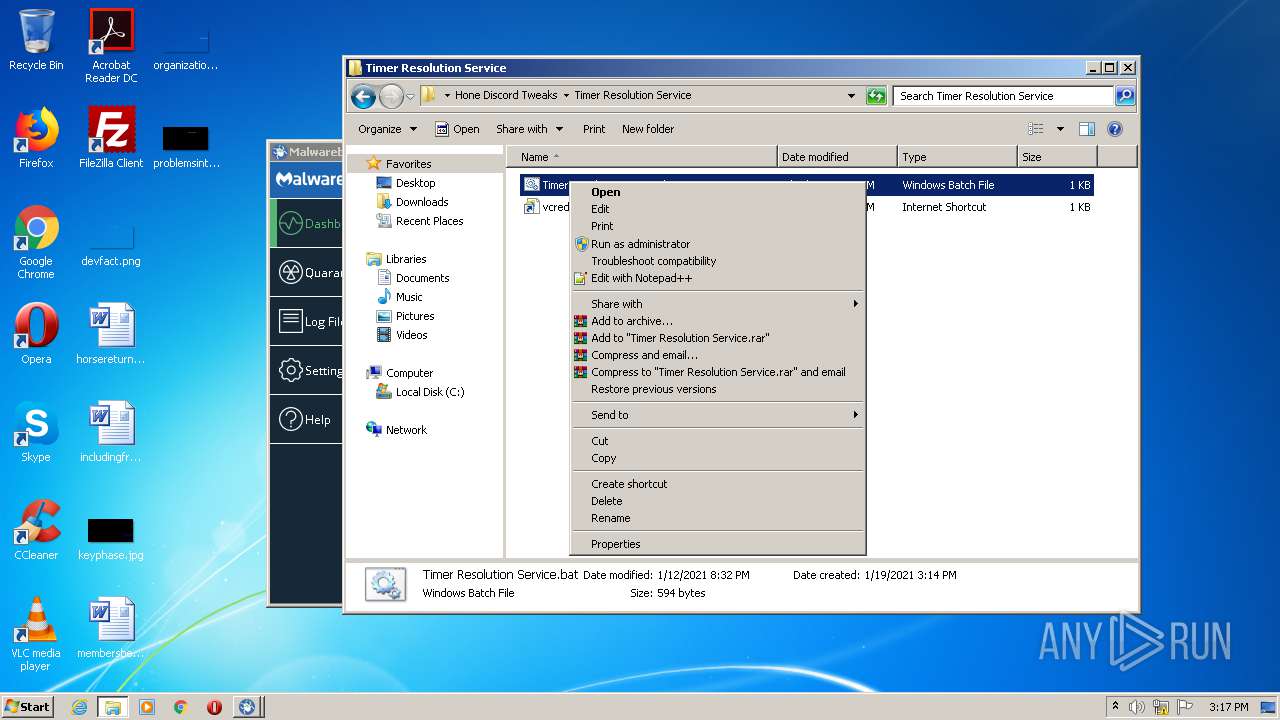Select keyphase.jpg desktop file
Screen dimensions: 1280x720
pos(111,540)
